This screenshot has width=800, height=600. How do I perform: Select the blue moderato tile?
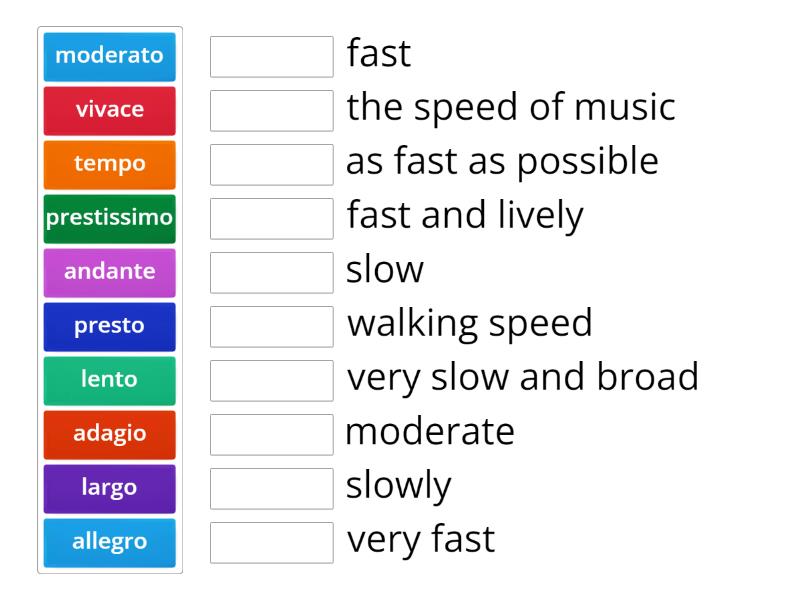pos(110,57)
